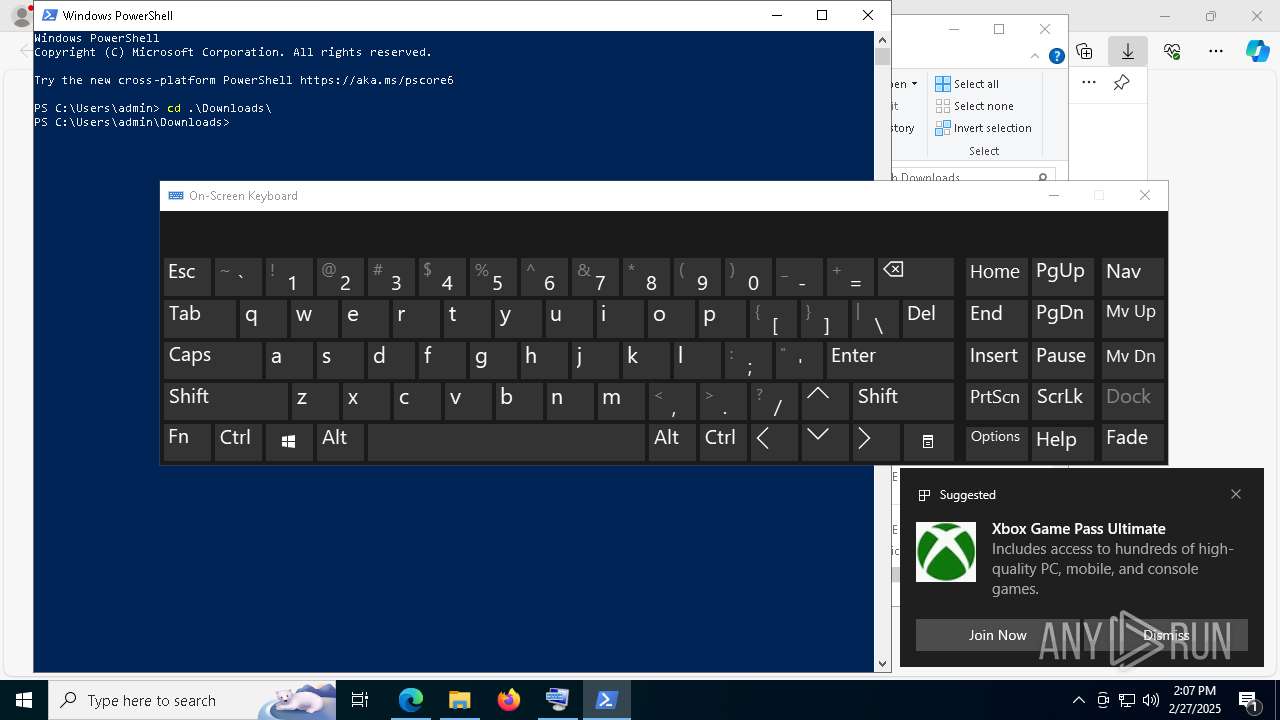Open Edge collections icon

1084,51
